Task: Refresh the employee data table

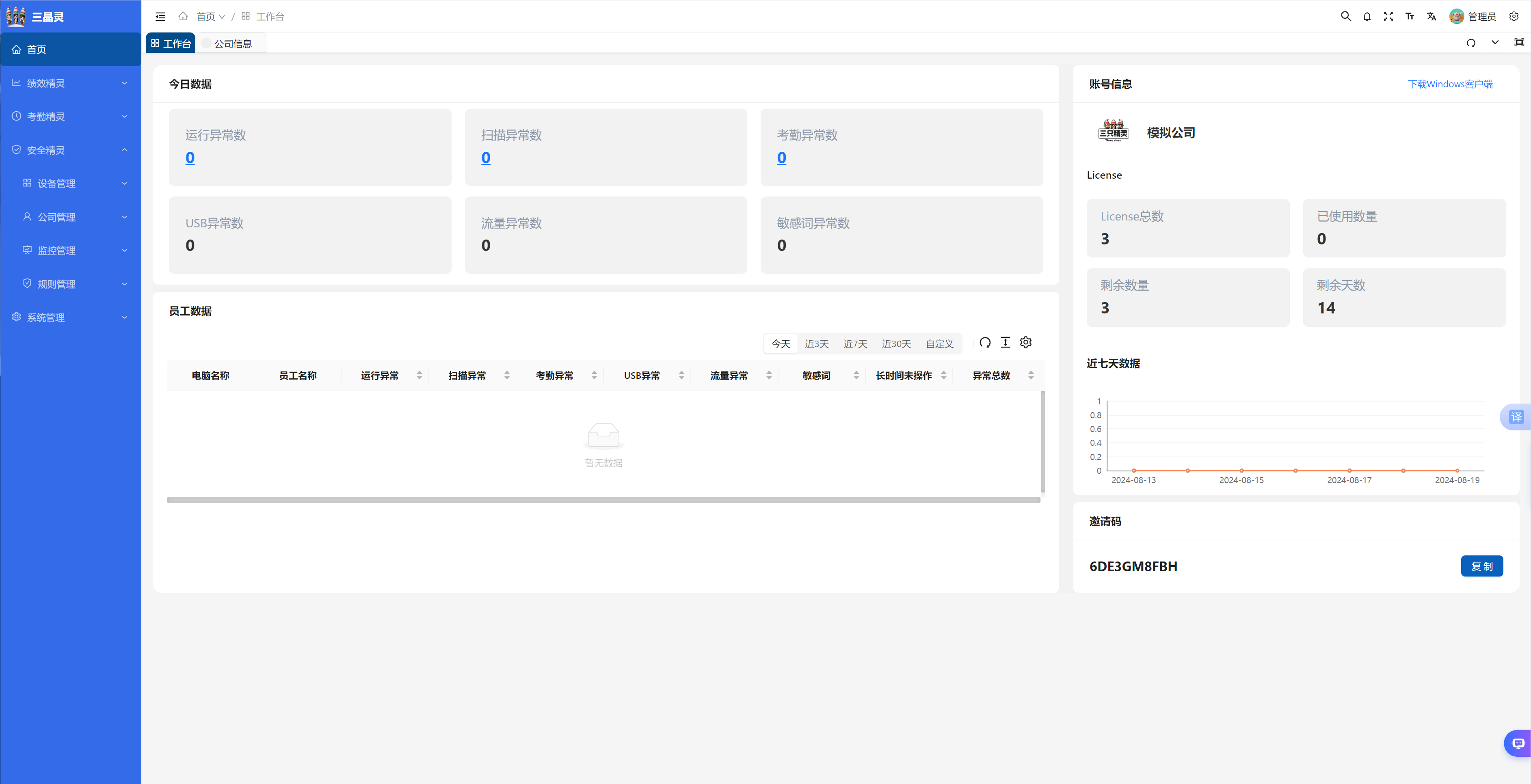Action: pos(985,342)
